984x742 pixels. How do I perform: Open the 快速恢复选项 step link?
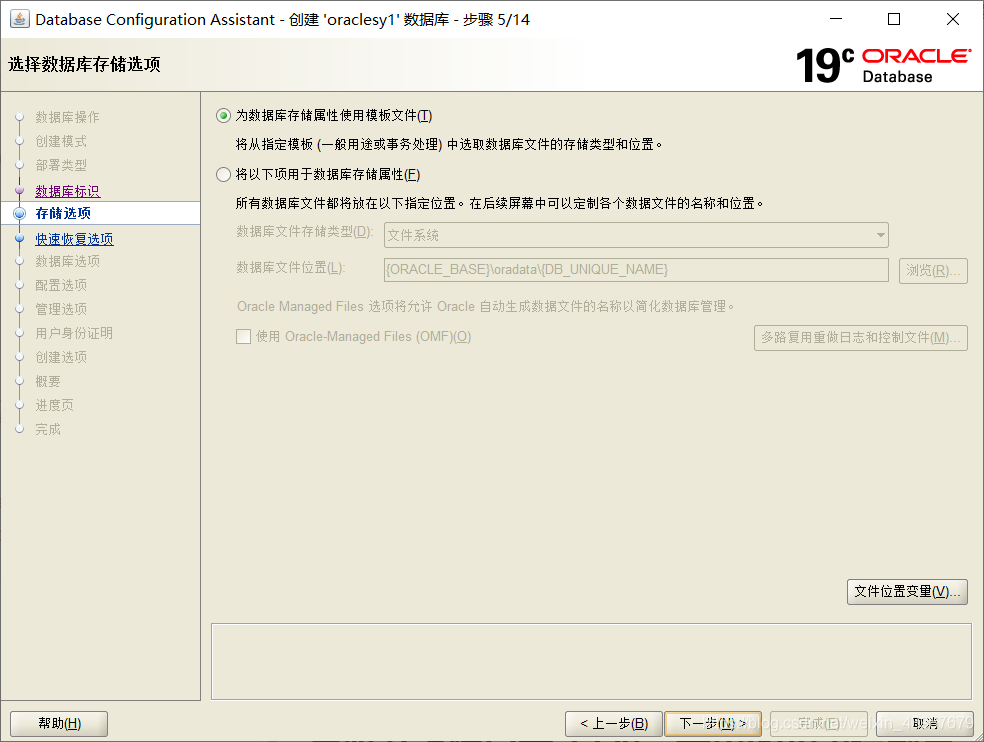point(74,239)
